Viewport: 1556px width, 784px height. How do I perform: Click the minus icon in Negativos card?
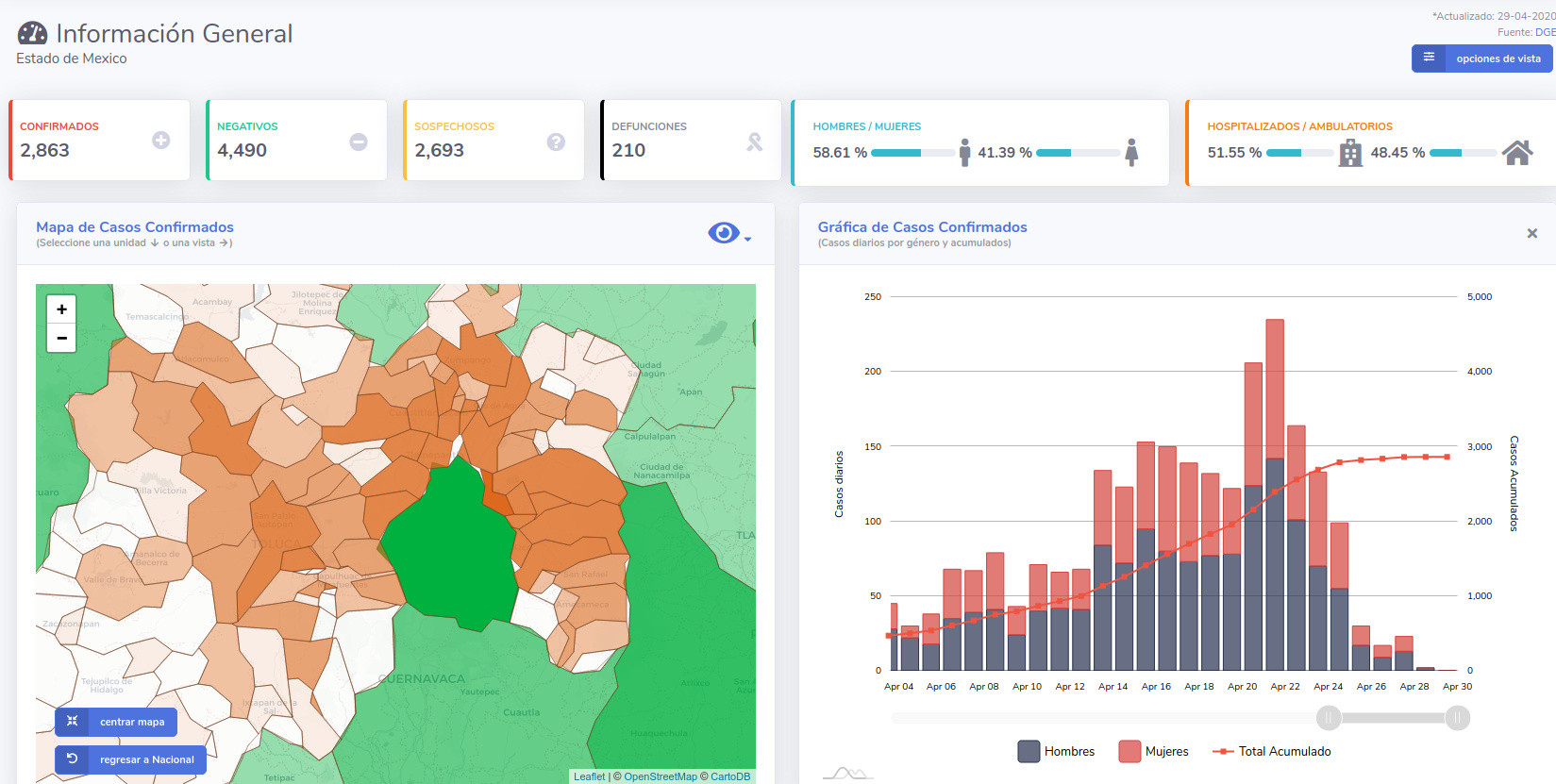pos(359,142)
